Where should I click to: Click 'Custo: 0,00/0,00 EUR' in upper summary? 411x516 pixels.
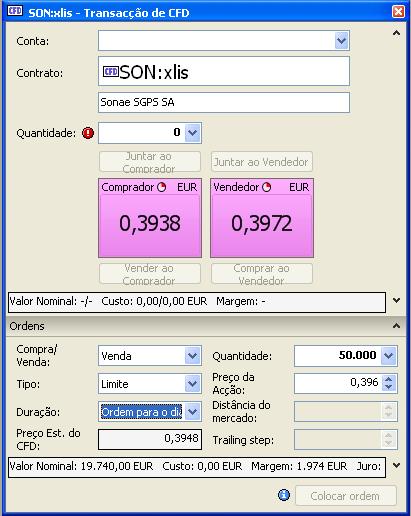[x=154, y=301]
